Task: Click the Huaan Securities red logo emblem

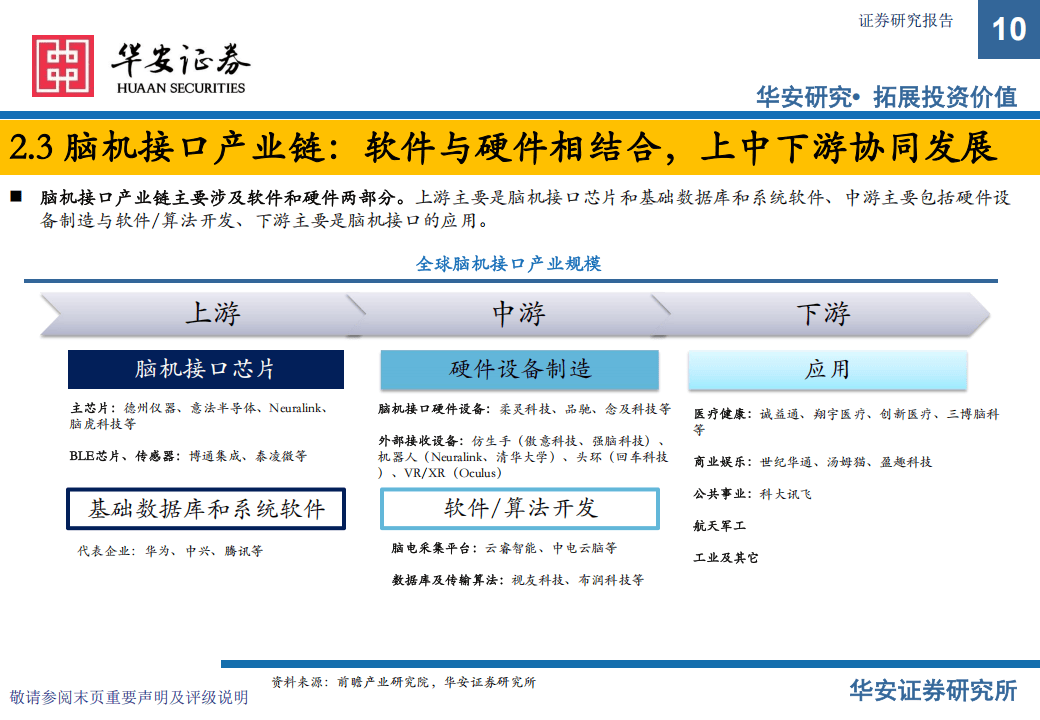Action: point(63,66)
